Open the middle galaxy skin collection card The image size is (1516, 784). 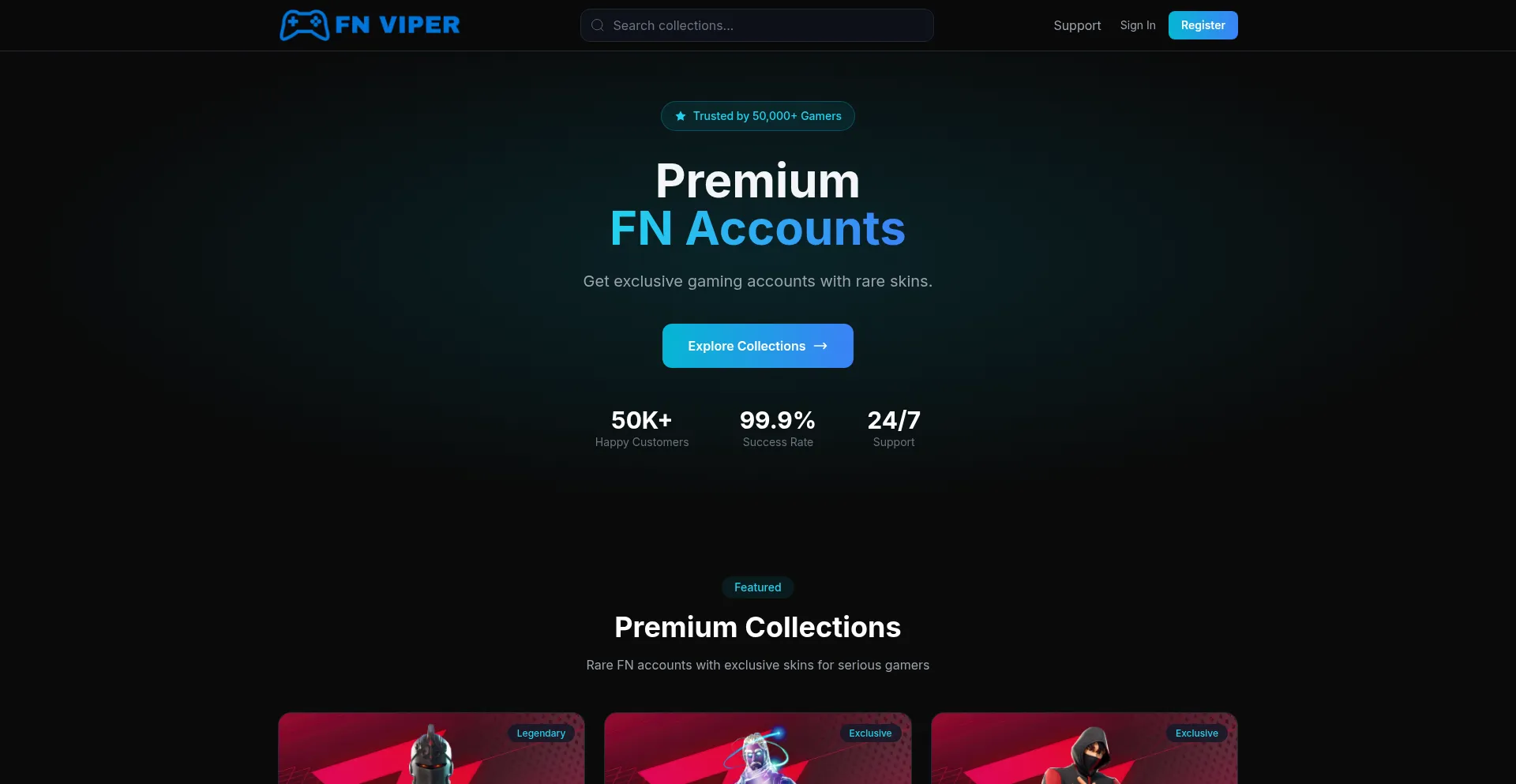pos(757,748)
